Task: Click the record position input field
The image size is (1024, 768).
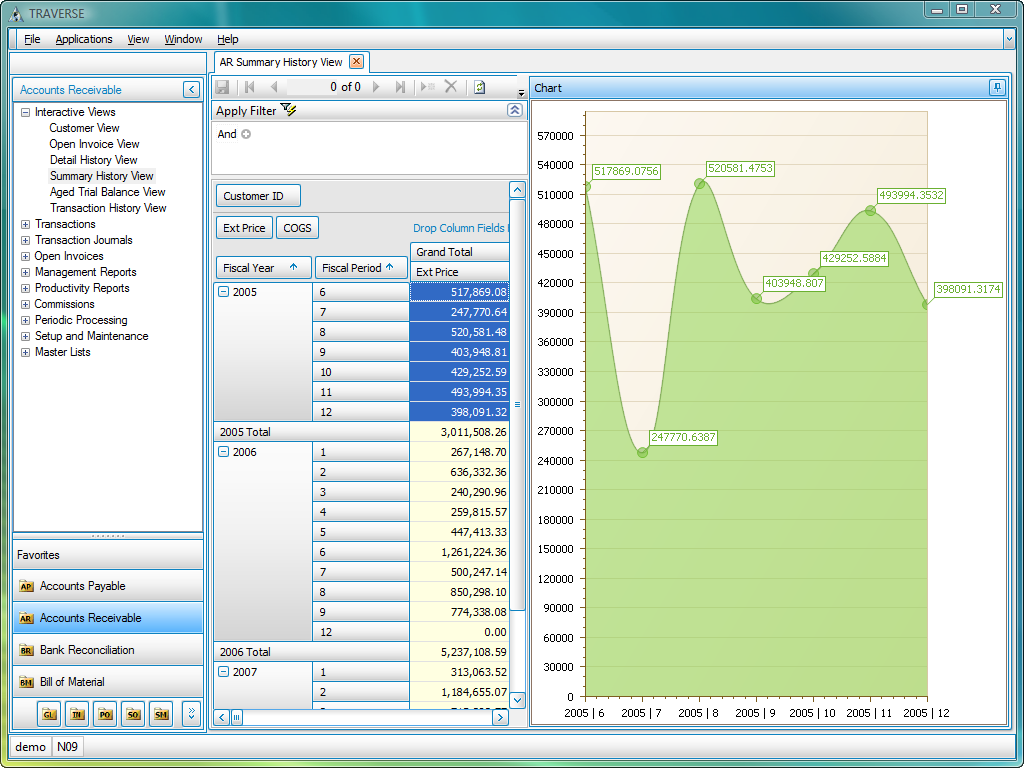Action: [x=312, y=87]
